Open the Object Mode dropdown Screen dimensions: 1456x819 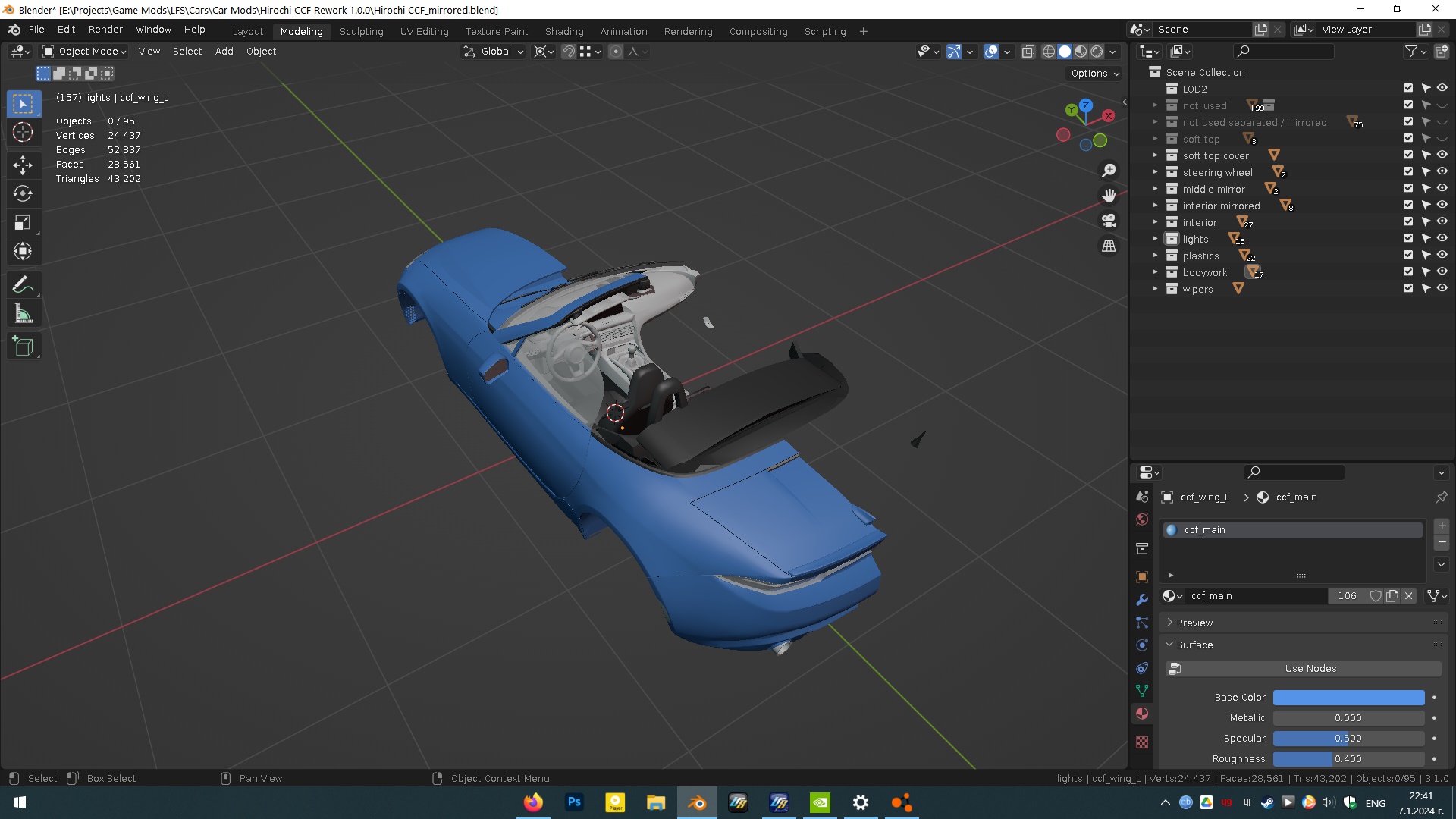(x=84, y=52)
